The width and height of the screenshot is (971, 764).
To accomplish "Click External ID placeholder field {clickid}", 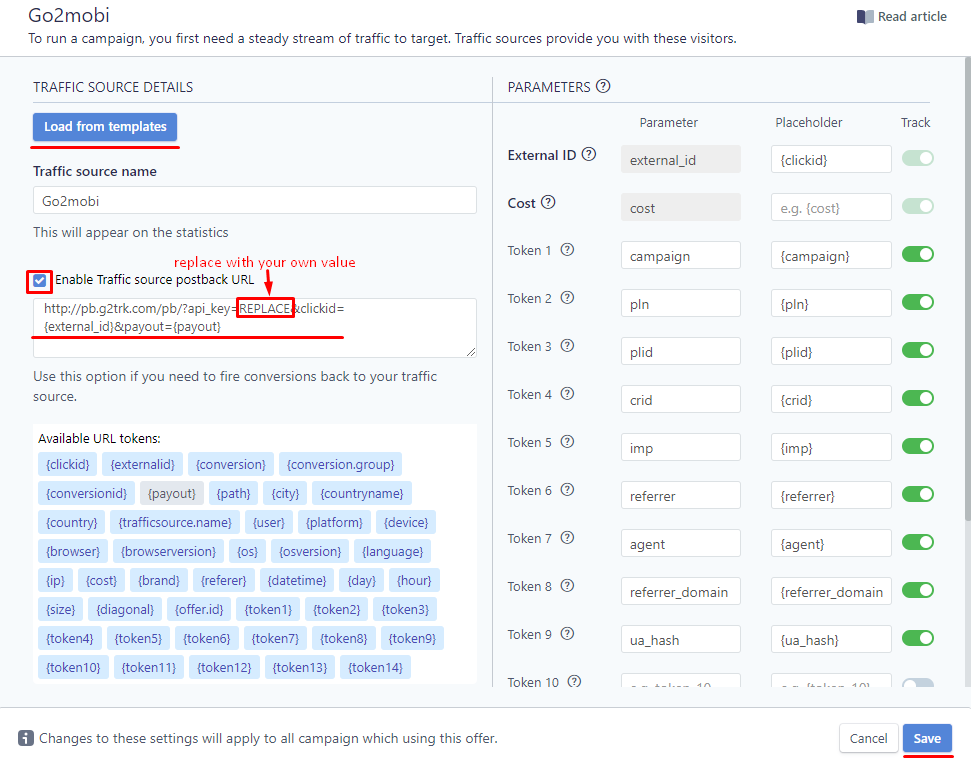I will tap(831, 160).
